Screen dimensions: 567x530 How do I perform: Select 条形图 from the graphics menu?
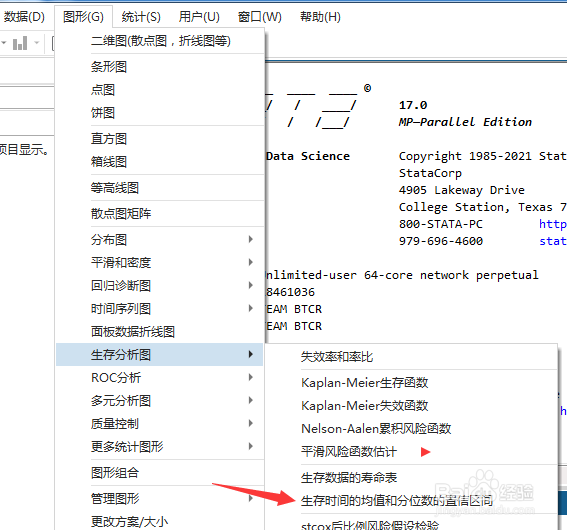pyautogui.click(x=161, y=67)
